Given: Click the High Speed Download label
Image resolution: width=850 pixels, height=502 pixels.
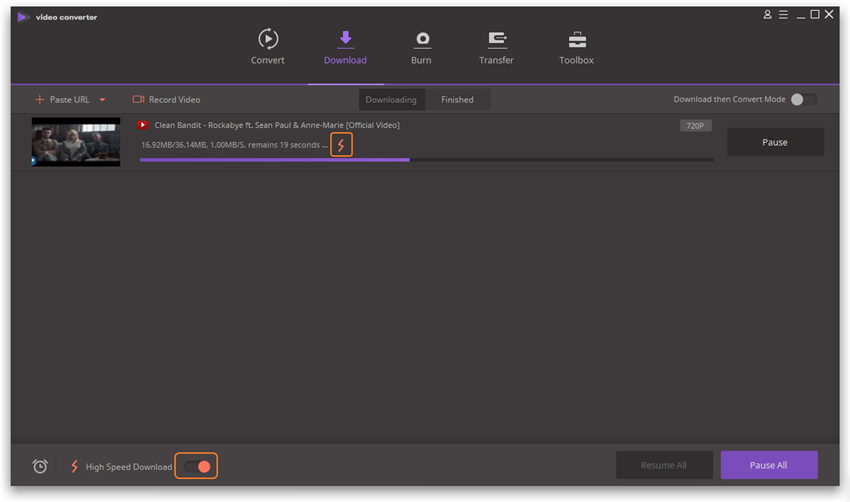Looking at the screenshot, I should pyautogui.click(x=128, y=467).
